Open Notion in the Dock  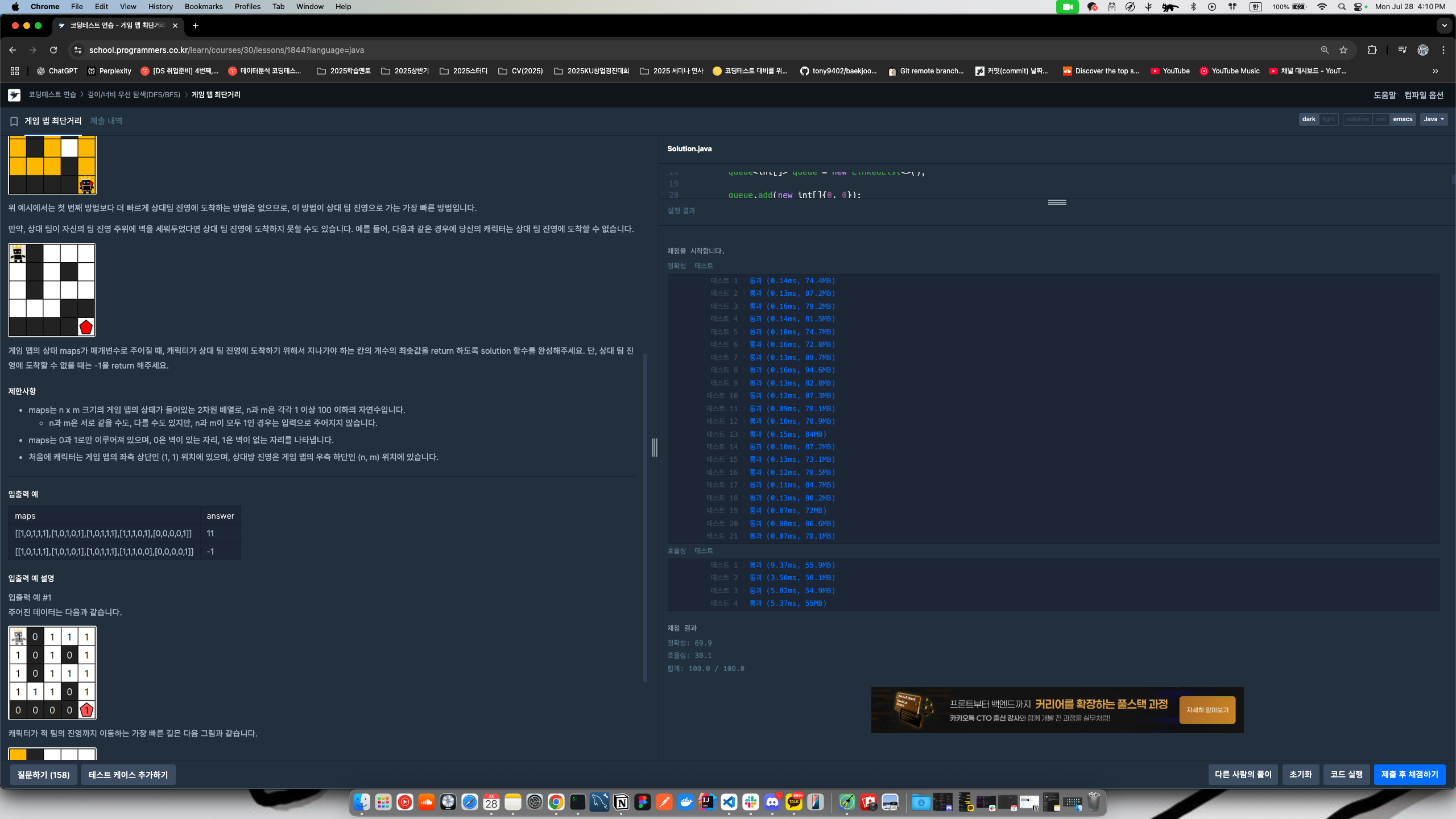click(x=621, y=802)
